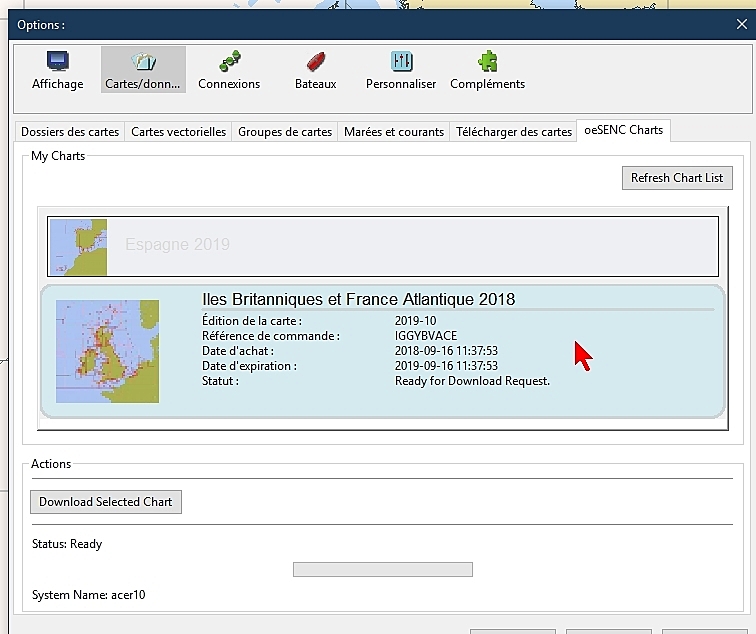Switch to Cartes vectorielles tab
The image size is (756, 634).
tap(178, 132)
